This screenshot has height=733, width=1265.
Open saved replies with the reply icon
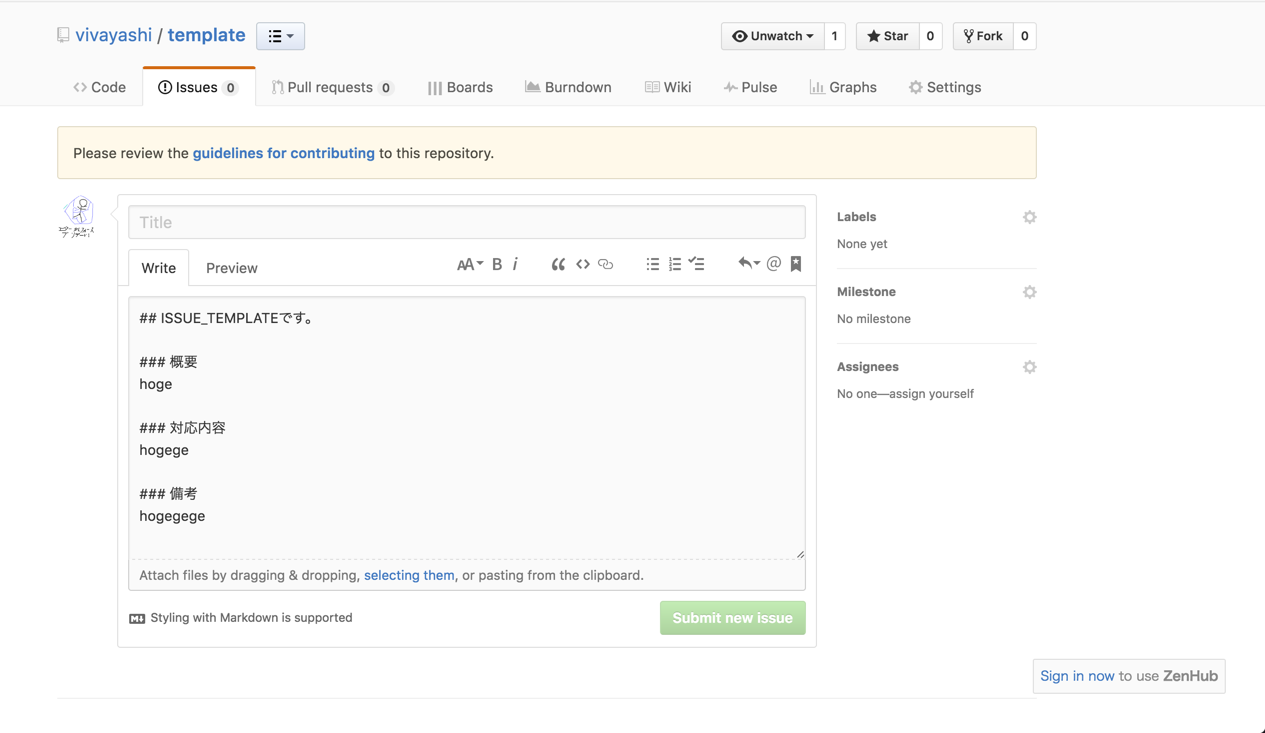click(748, 263)
